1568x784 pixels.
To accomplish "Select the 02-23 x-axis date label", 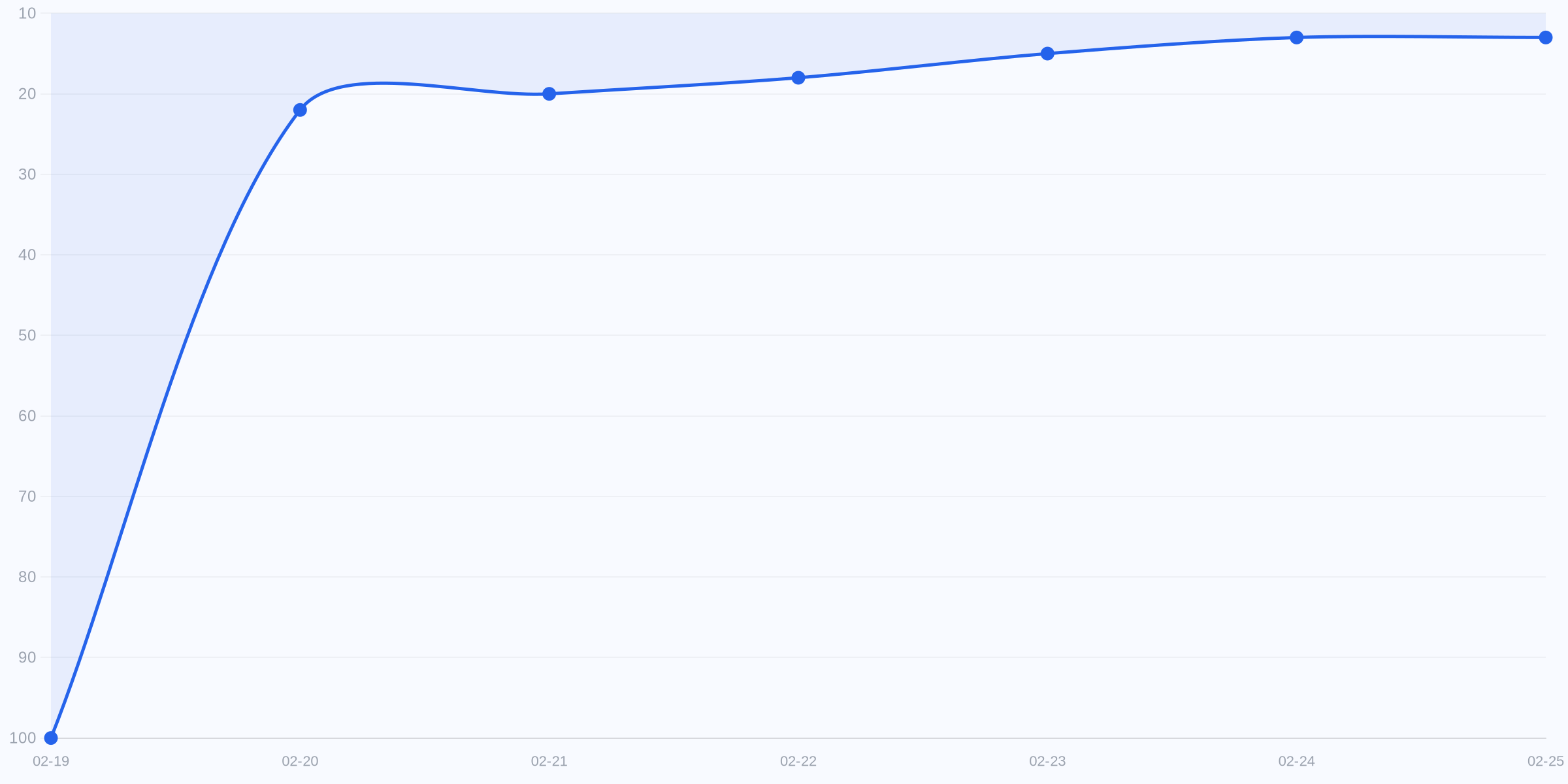I will [x=1047, y=761].
